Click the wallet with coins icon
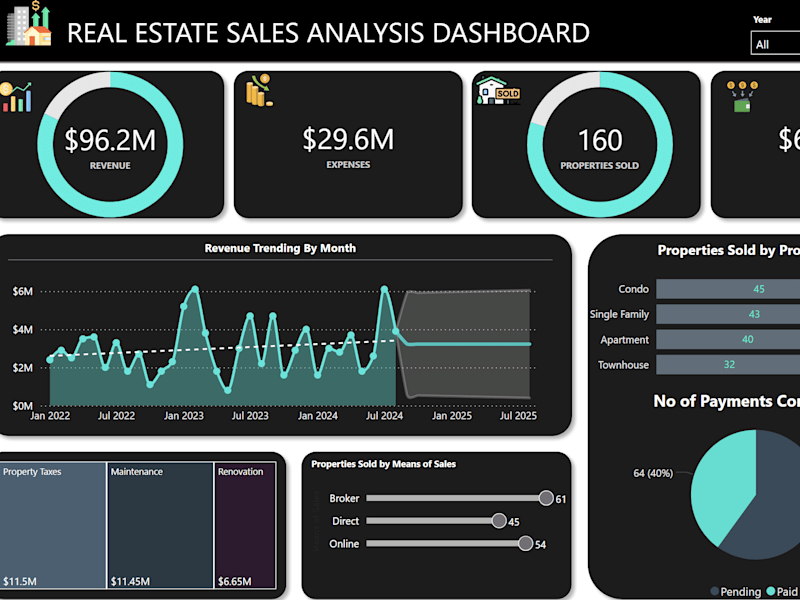The height and width of the screenshot is (600, 800). tap(742, 96)
